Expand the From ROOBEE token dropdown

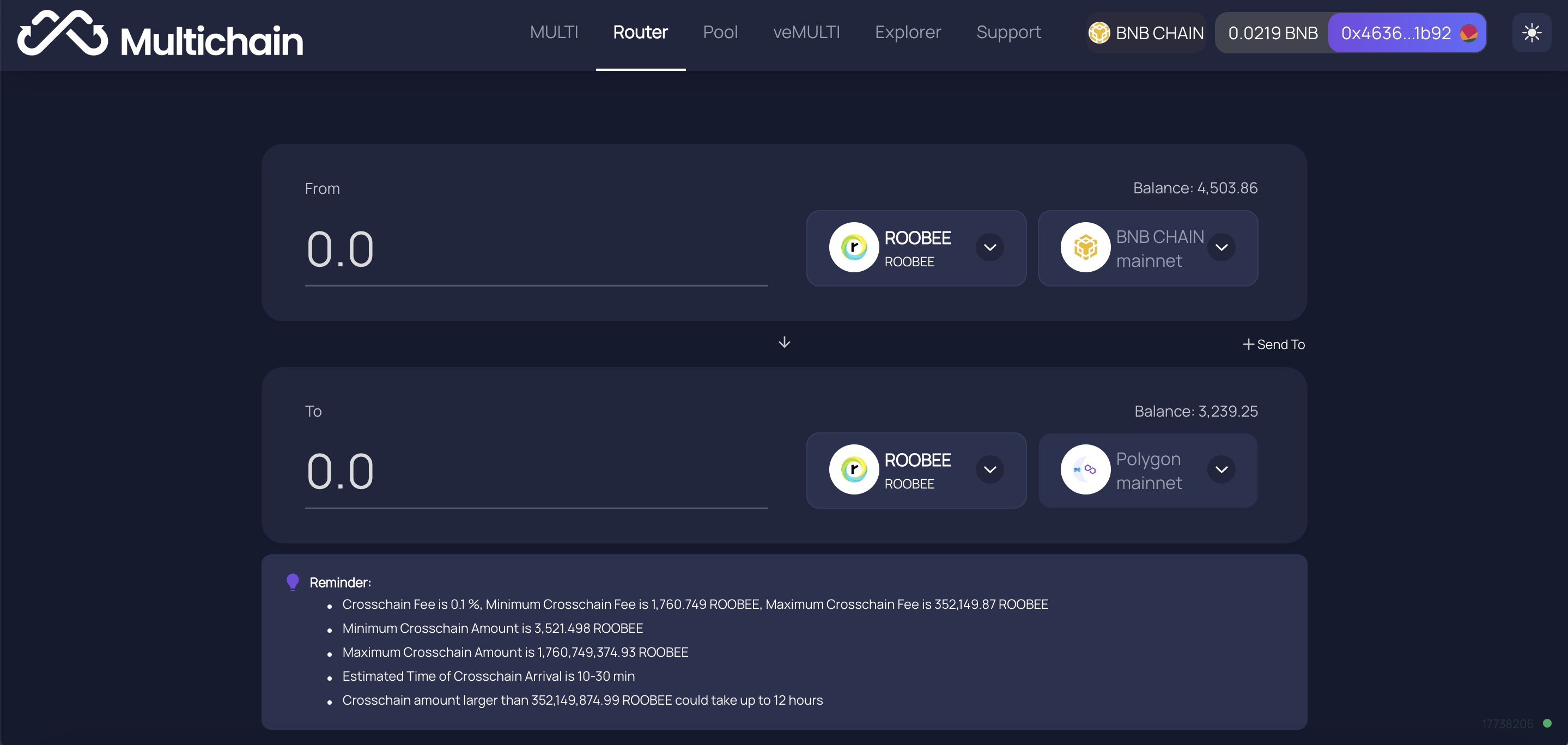tap(916, 248)
